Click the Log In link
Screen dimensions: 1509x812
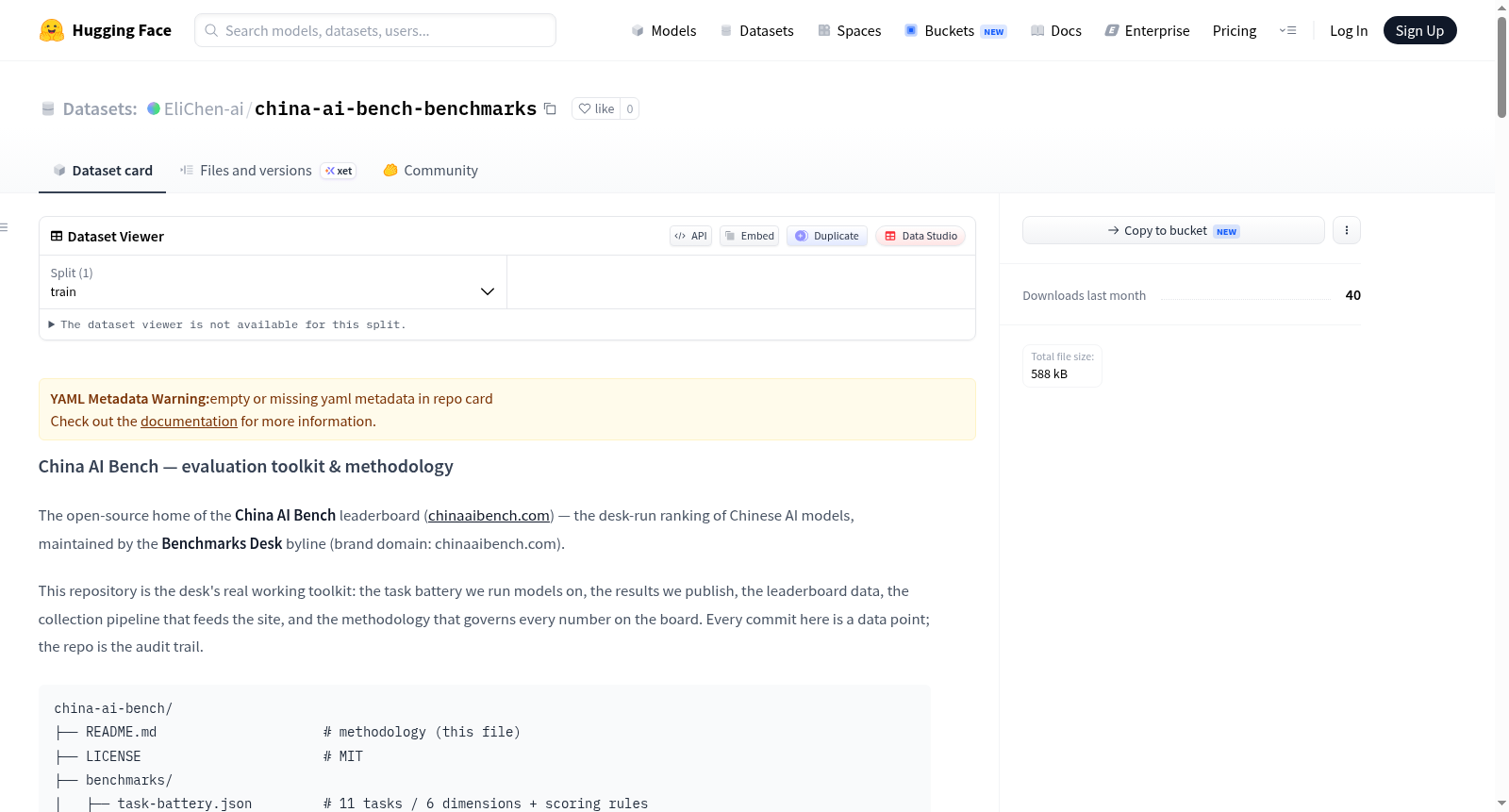pyautogui.click(x=1349, y=30)
